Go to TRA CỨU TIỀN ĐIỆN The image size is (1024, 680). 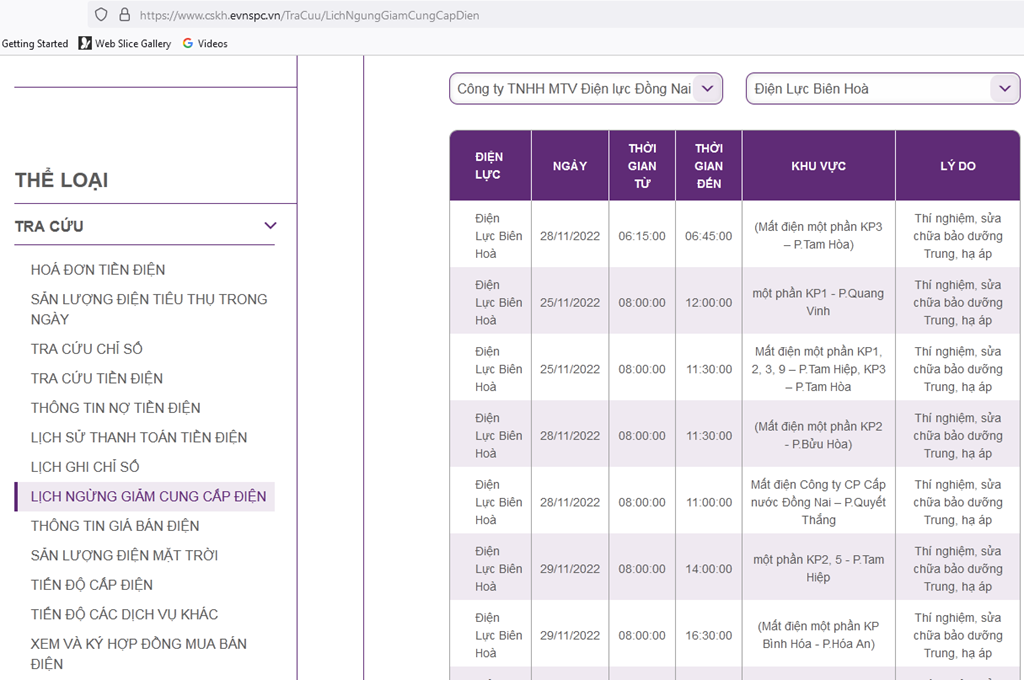[97, 378]
